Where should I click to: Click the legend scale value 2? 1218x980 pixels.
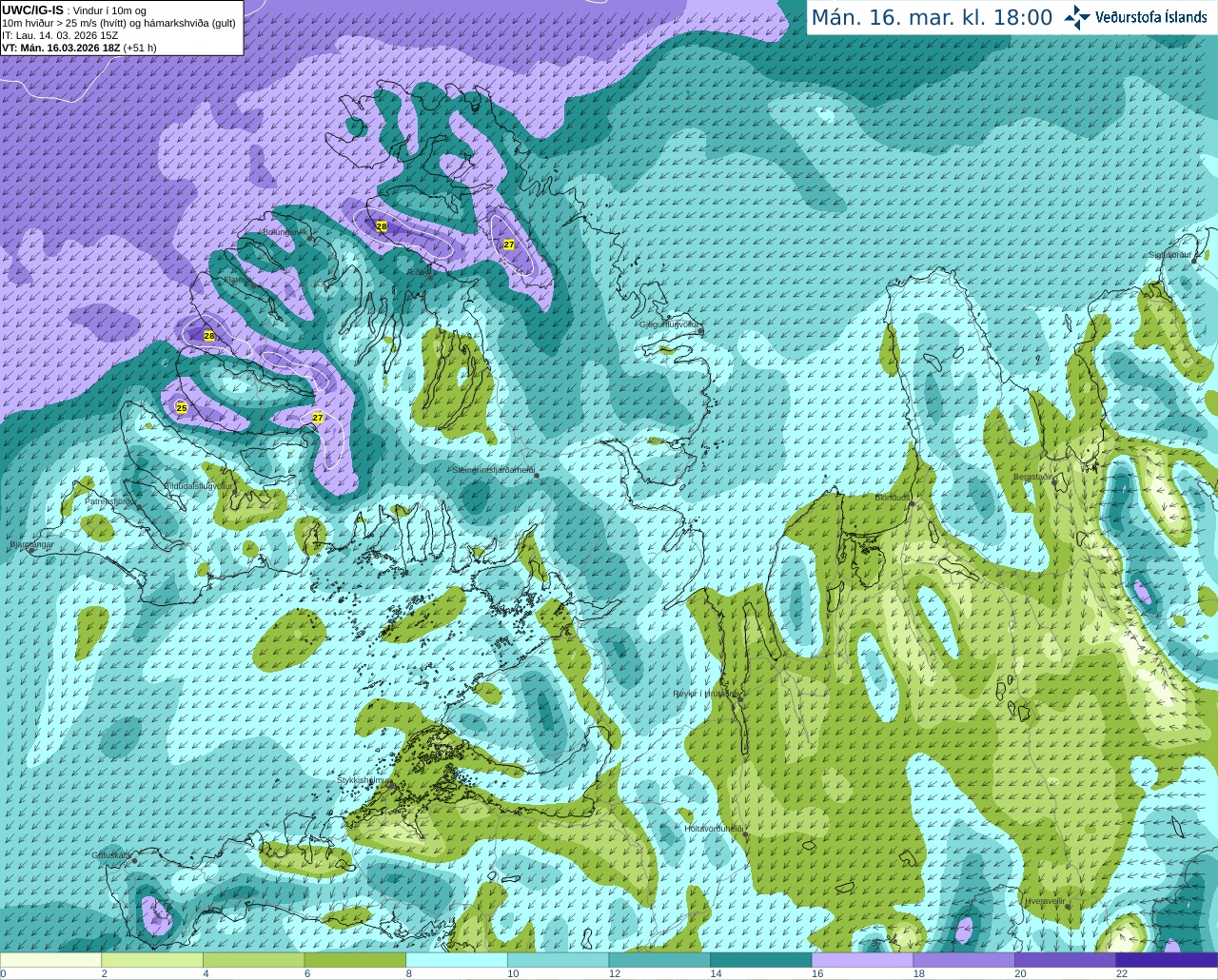pos(105,973)
